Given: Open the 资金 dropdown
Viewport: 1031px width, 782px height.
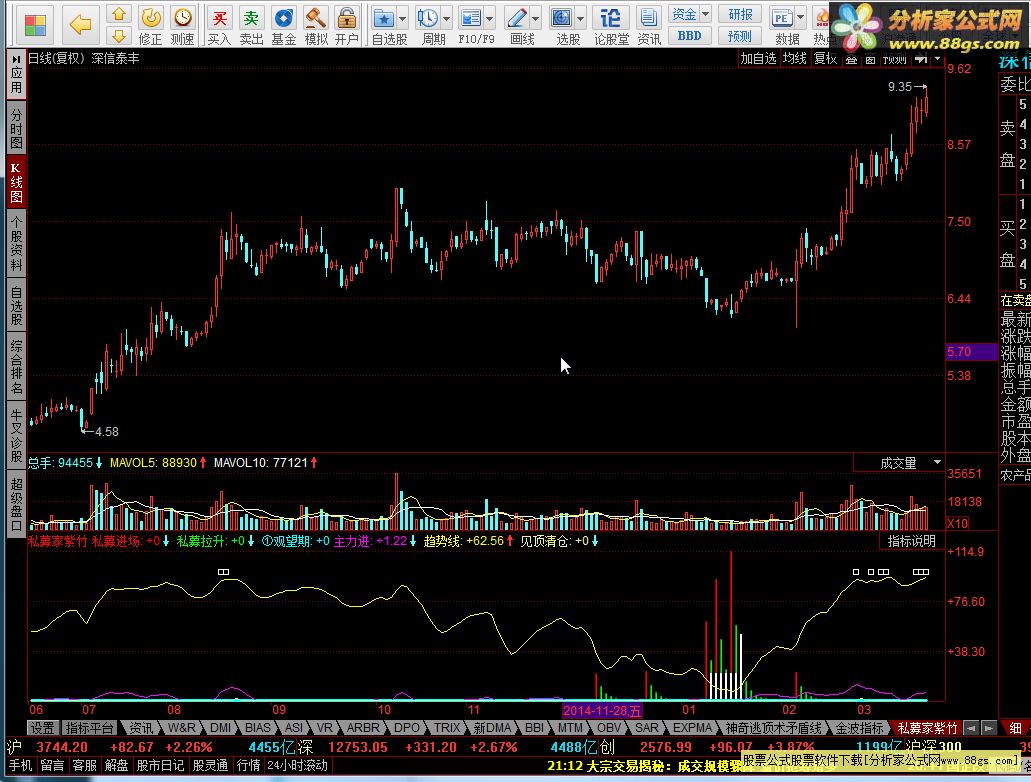Looking at the screenshot, I should point(690,14).
